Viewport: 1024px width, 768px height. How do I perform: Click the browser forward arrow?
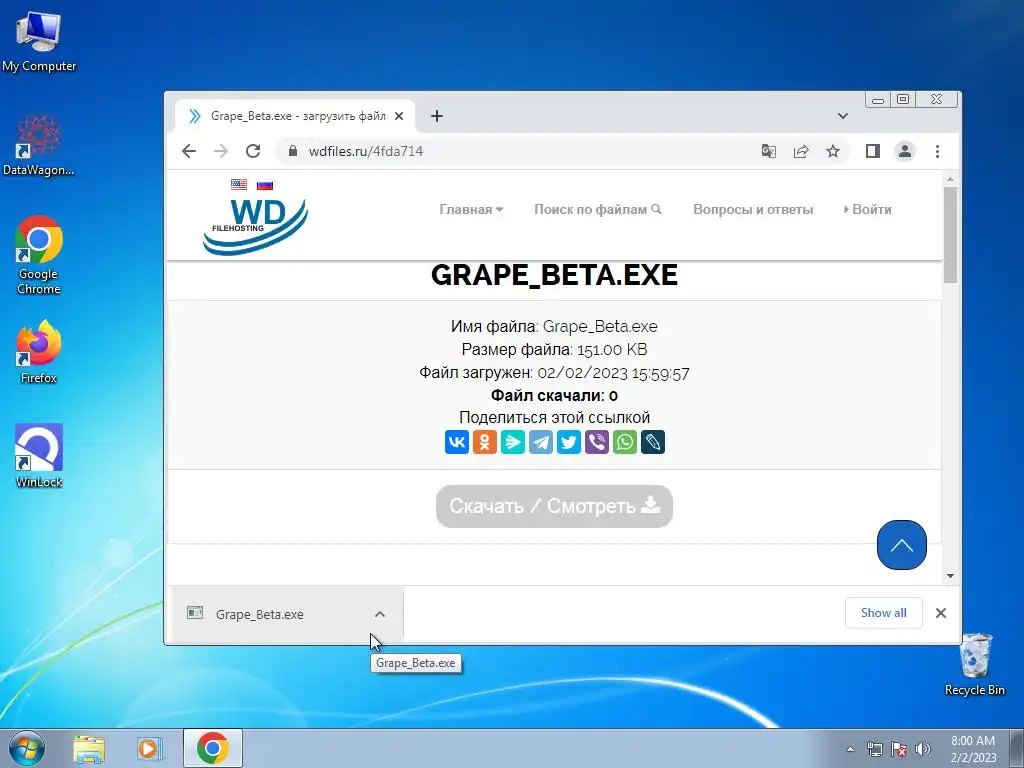point(221,151)
